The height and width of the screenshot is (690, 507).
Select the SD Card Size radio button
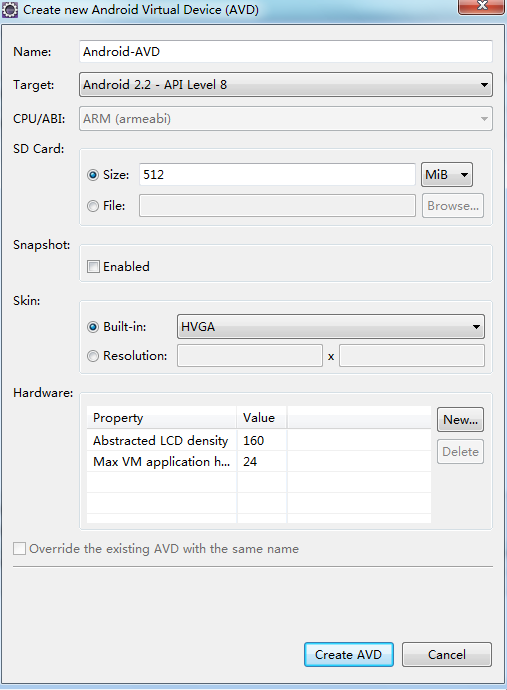93,175
